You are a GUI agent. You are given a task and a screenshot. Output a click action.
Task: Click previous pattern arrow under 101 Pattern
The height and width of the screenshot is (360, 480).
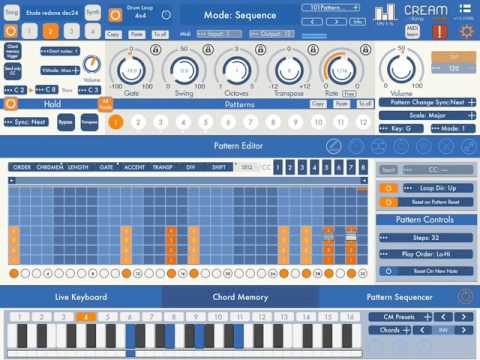[312, 22]
